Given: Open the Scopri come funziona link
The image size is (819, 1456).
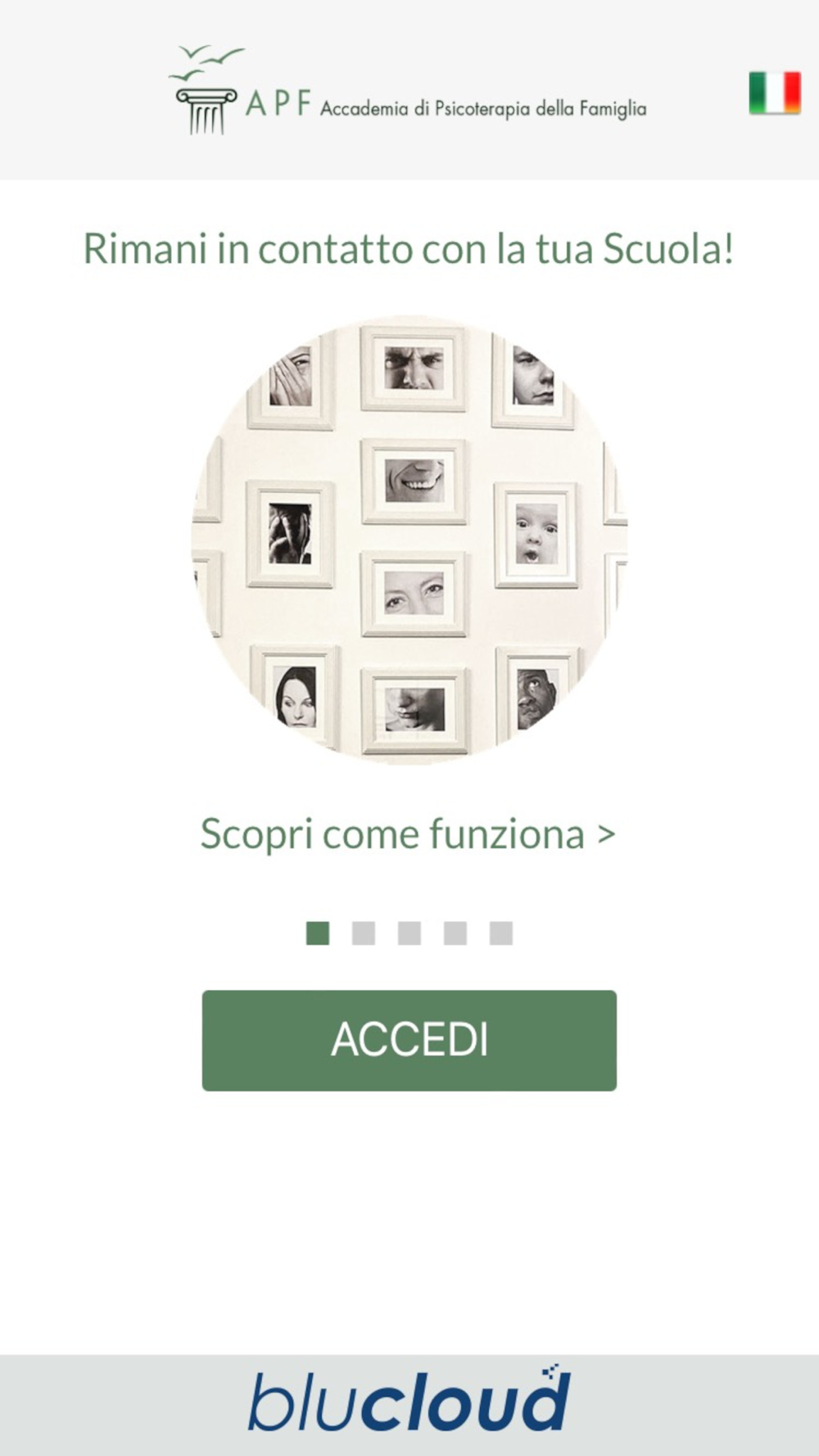Looking at the screenshot, I should coord(408,834).
